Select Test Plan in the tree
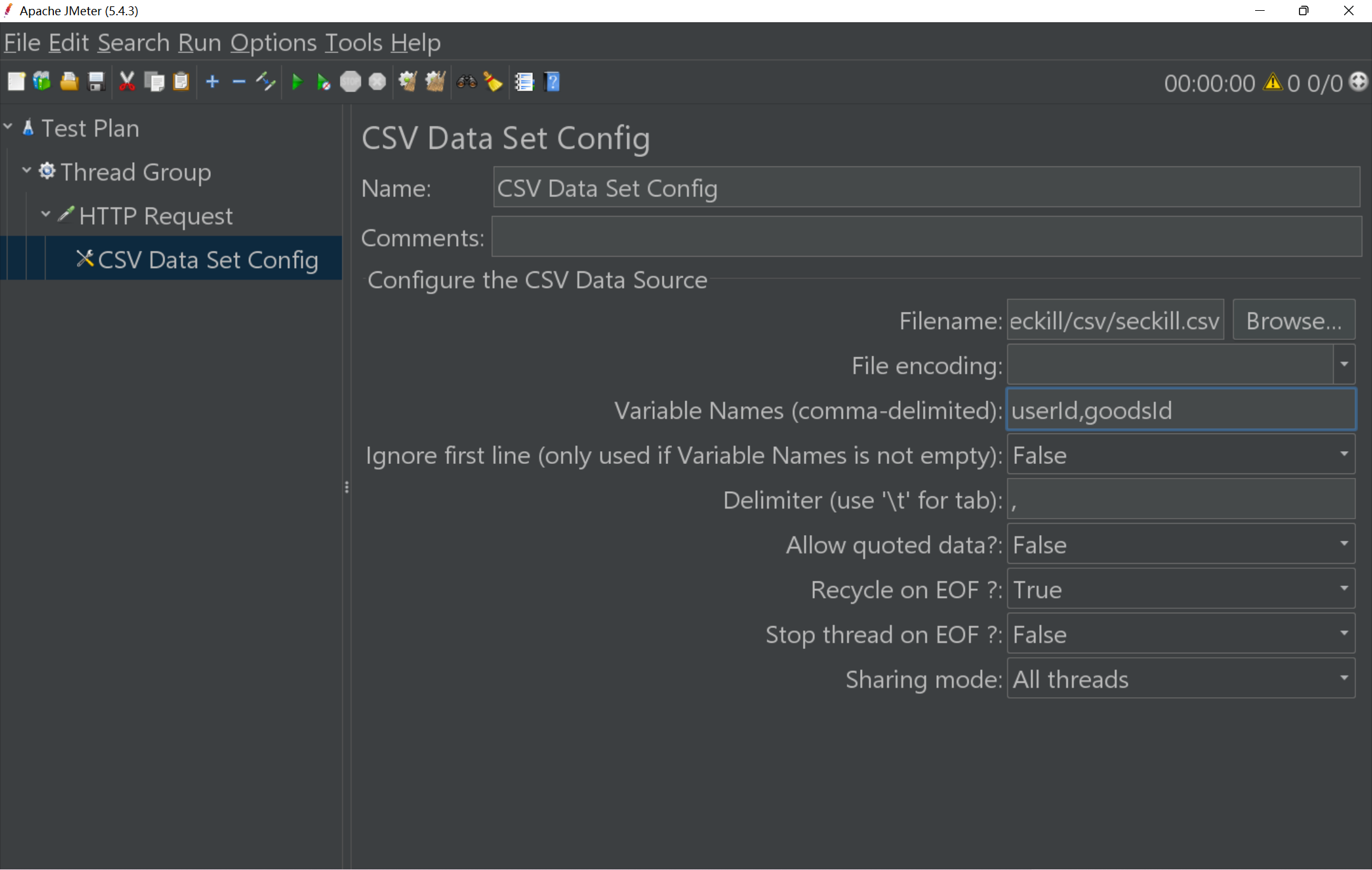 click(x=90, y=128)
